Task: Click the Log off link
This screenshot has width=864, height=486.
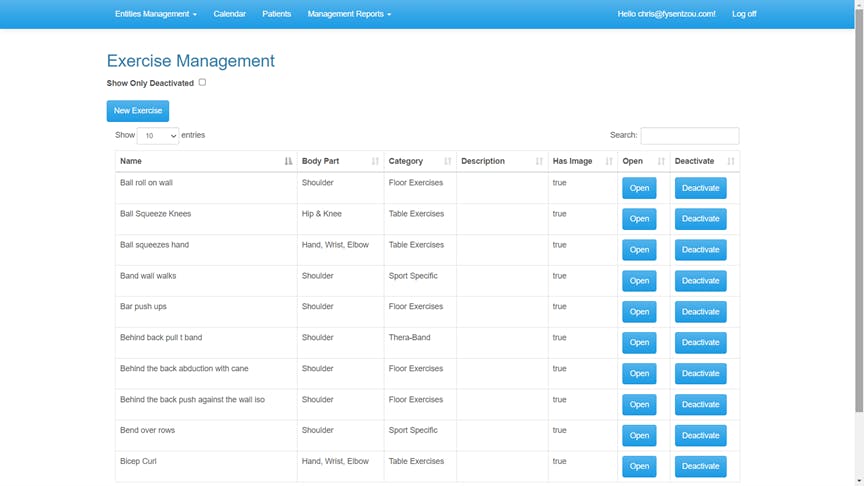Action: (744, 14)
